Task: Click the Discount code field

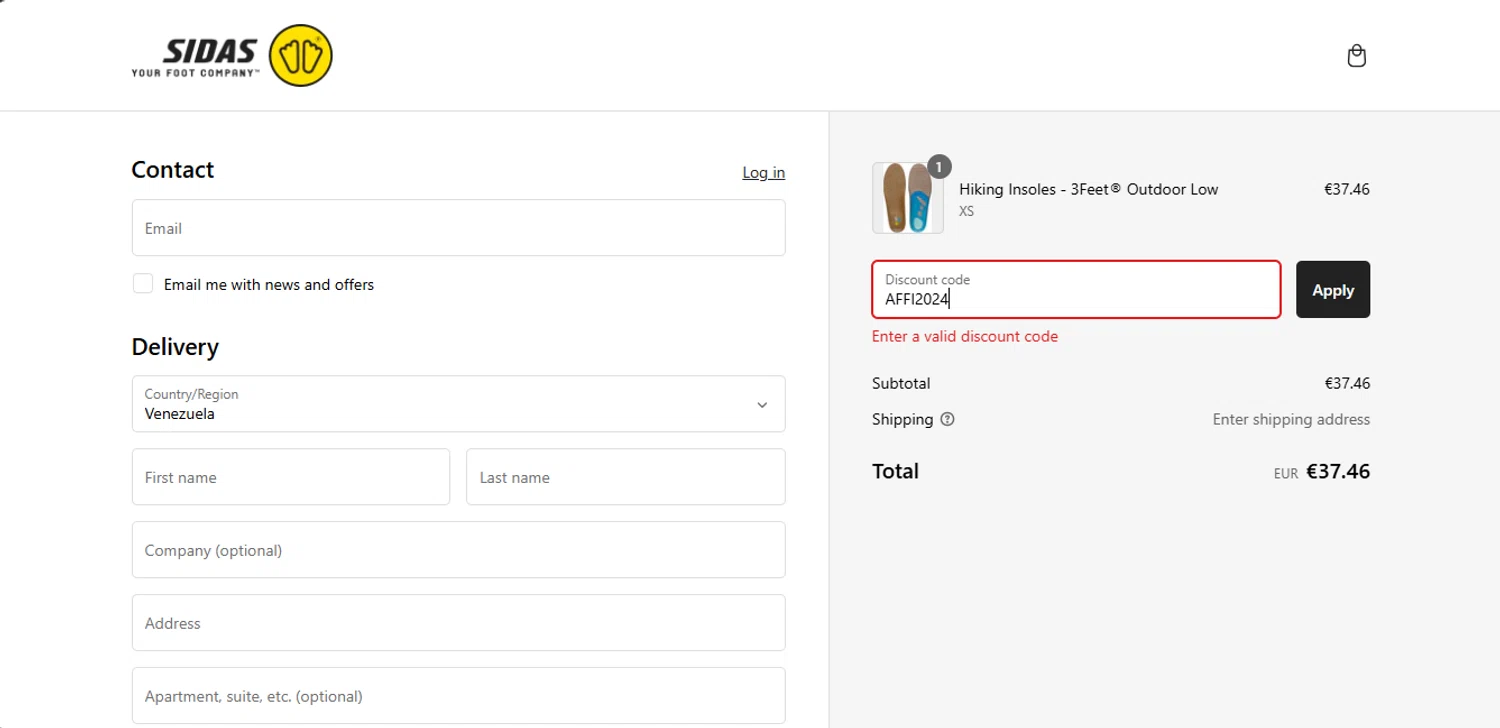Action: pyautogui.click(x=1076, y=290)
